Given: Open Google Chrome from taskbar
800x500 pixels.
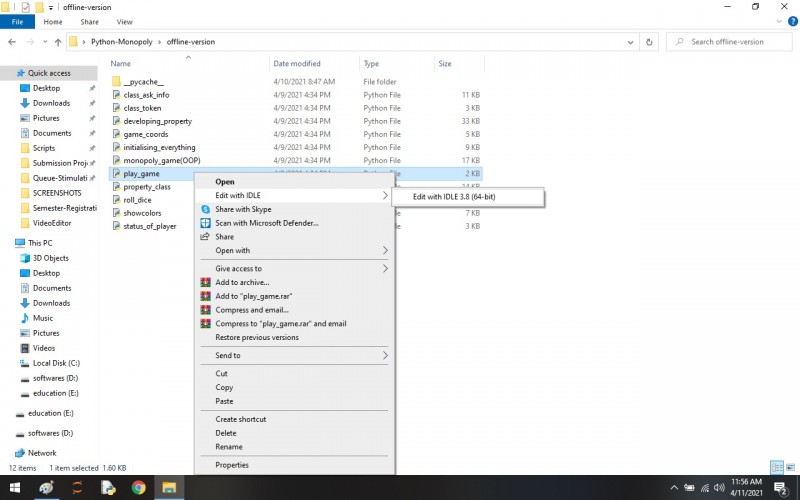Looking at the screenshot, I should point(138,488).
